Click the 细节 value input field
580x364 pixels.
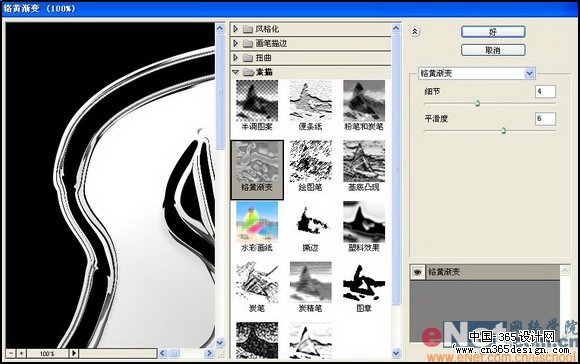[x=545, y=91]
